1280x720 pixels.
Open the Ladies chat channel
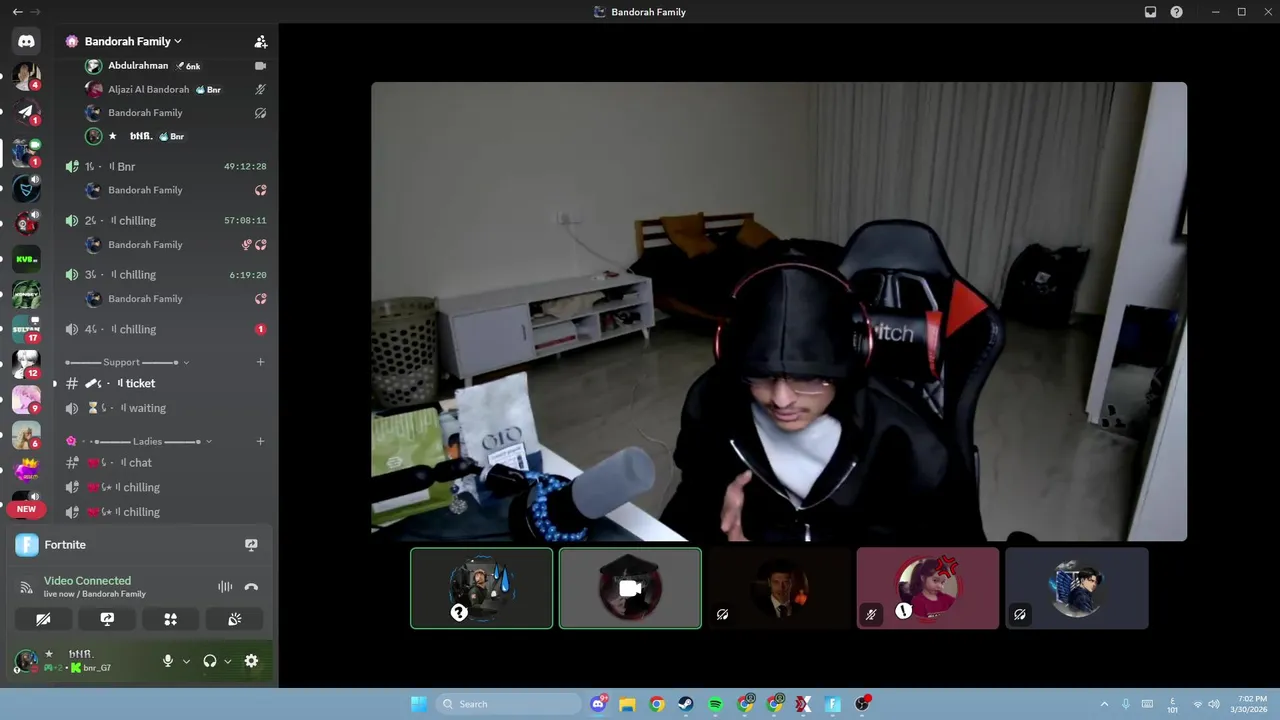click(165, 463)
